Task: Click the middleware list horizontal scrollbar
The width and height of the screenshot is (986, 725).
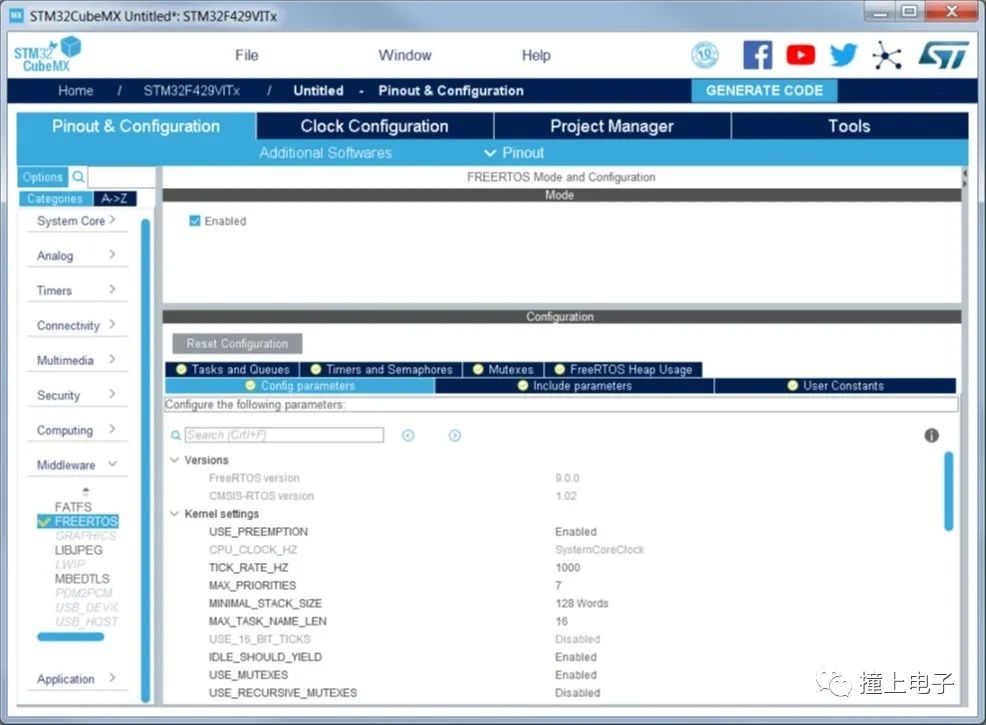Action: [x=70, y=637]
